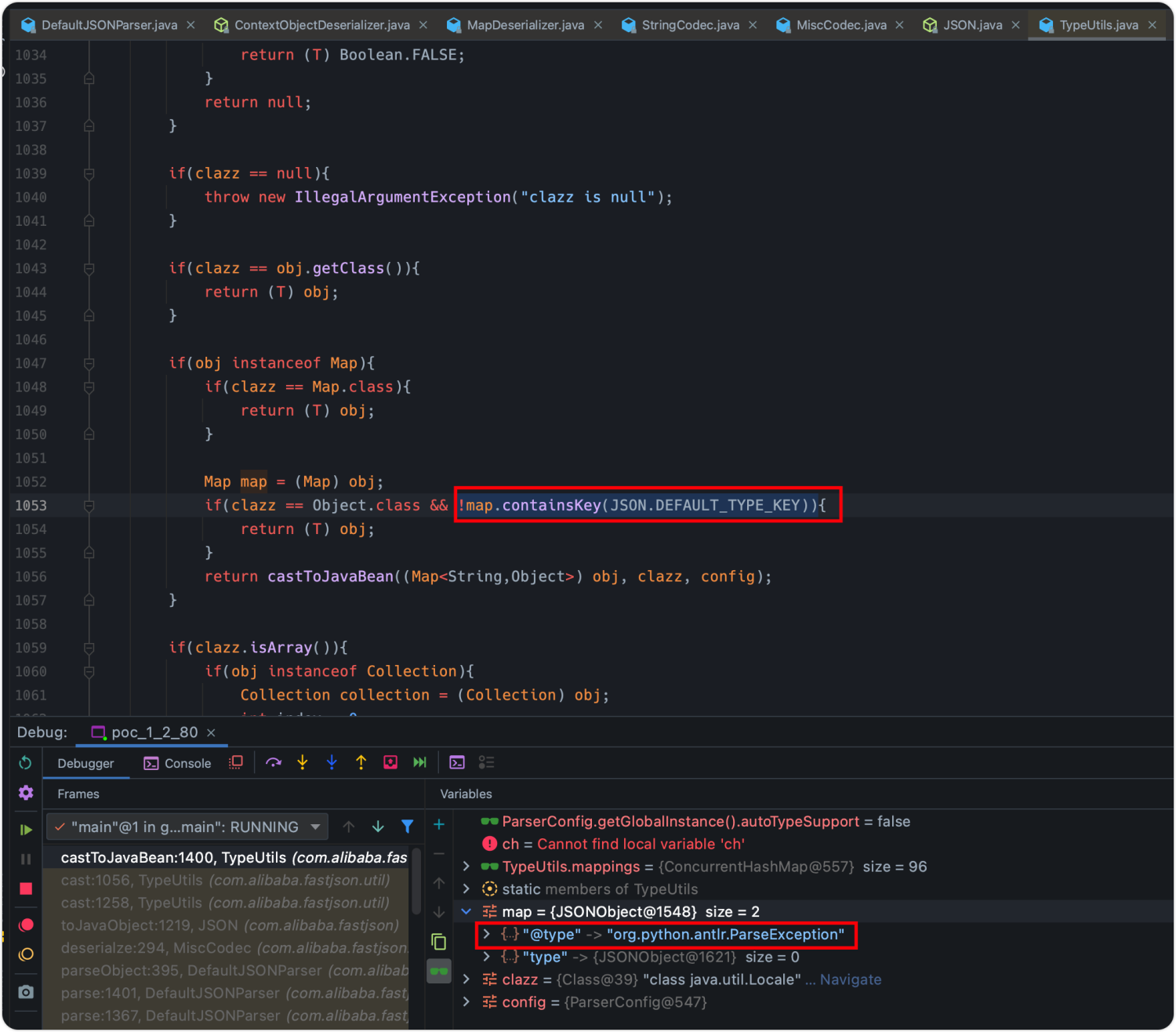Step out of current method

point(361,763)
